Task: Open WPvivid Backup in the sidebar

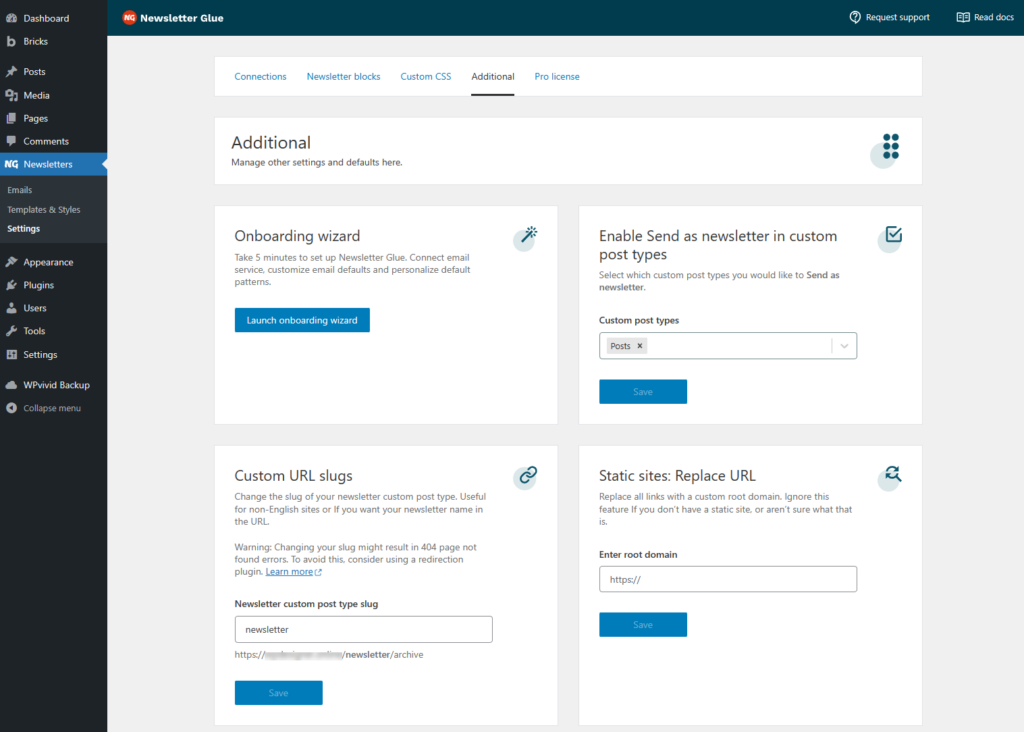Action: [x=56, y=385]
